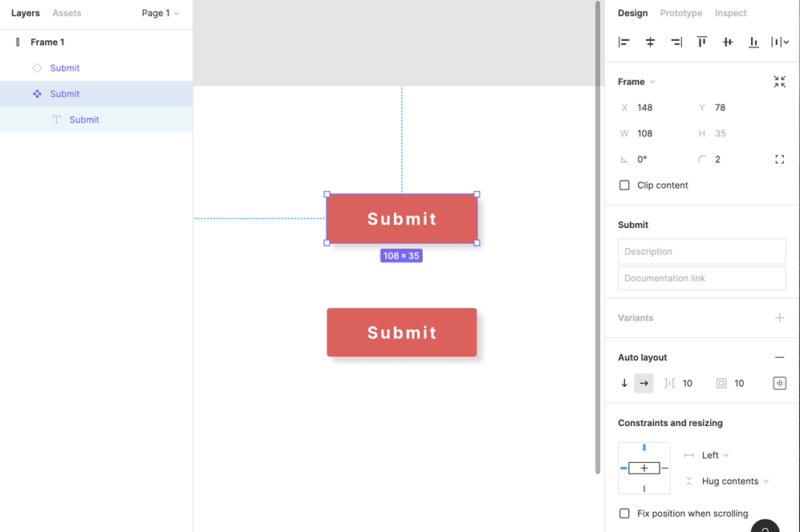Open the Page 1 dropdown
Image resolution: width=800 pixels, height=532 pixels.
[160, 13]
